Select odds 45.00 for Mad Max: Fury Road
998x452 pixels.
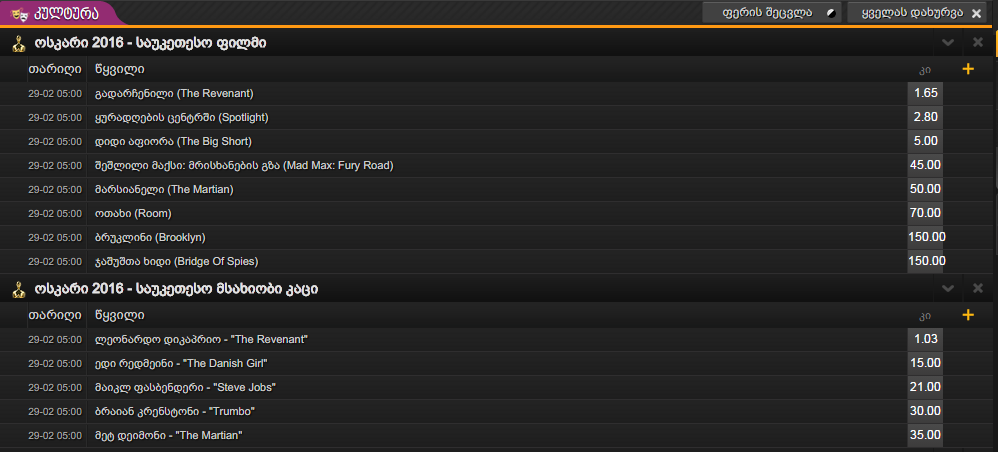(x=925, y=166)
